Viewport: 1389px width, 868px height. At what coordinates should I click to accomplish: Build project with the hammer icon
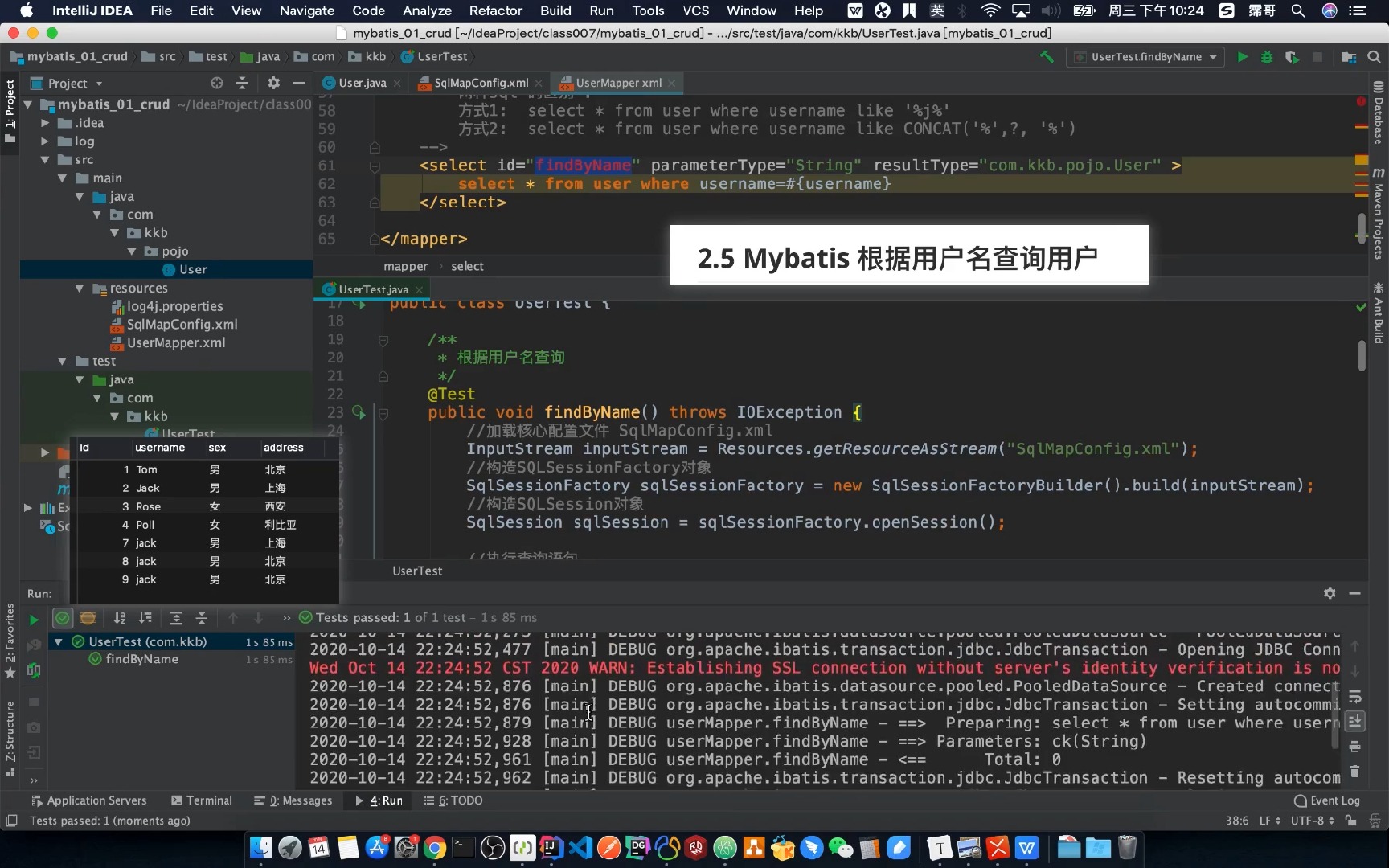1047,57
